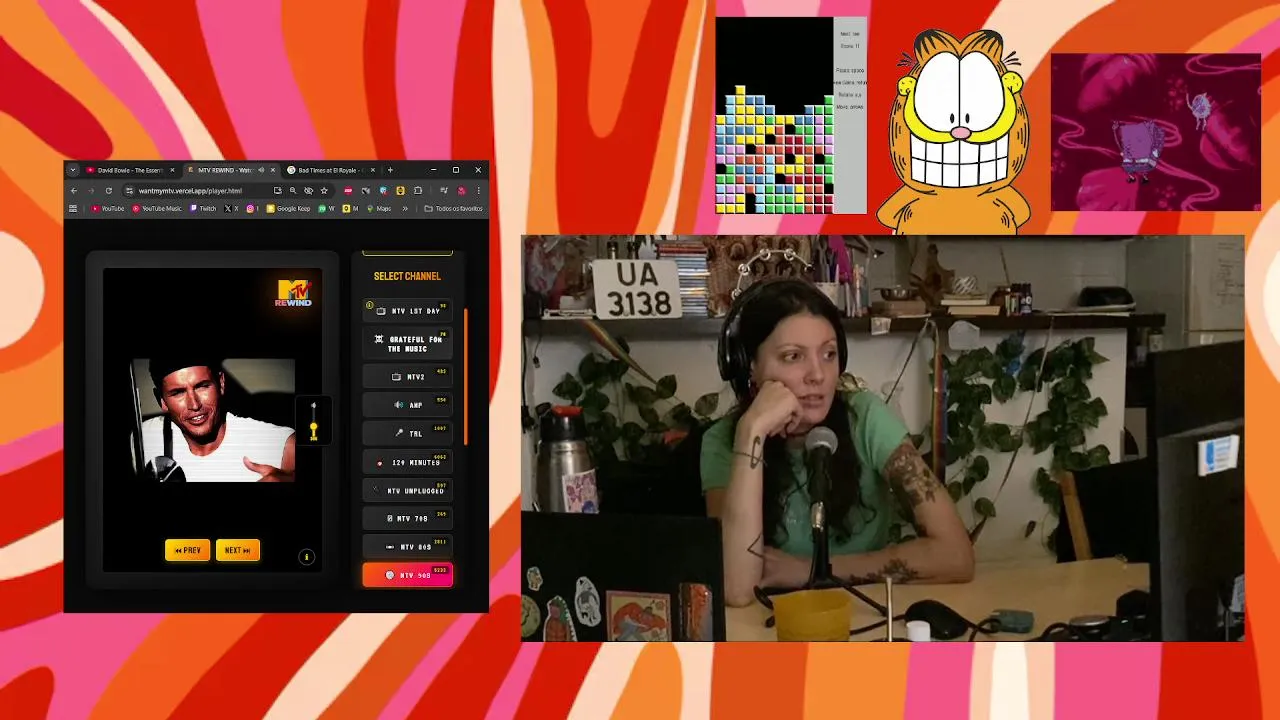This screenshot has height=720, width=1280.
Task: Select the MTV 70S channel
Action: 407,518
